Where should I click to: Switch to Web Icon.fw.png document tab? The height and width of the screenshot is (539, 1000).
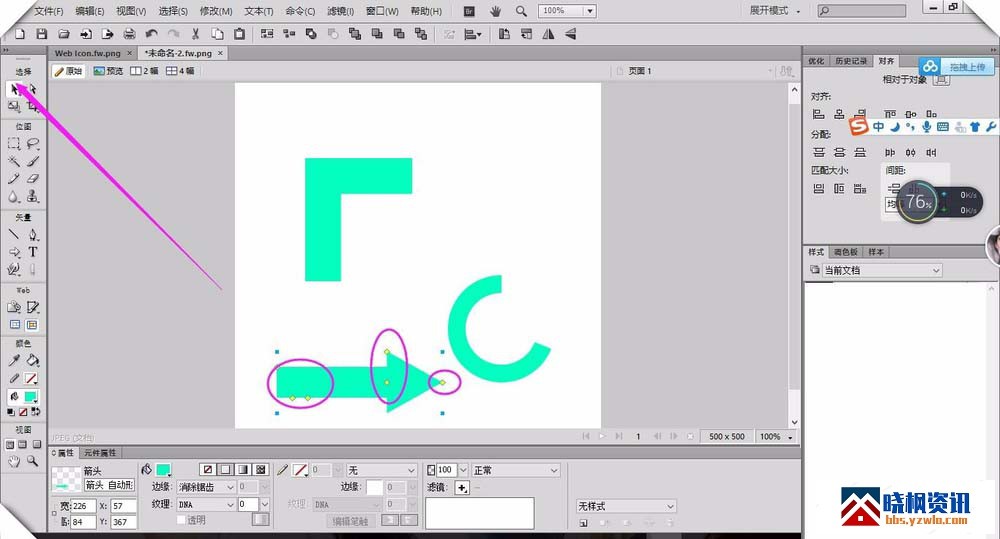tap(87, 53)
